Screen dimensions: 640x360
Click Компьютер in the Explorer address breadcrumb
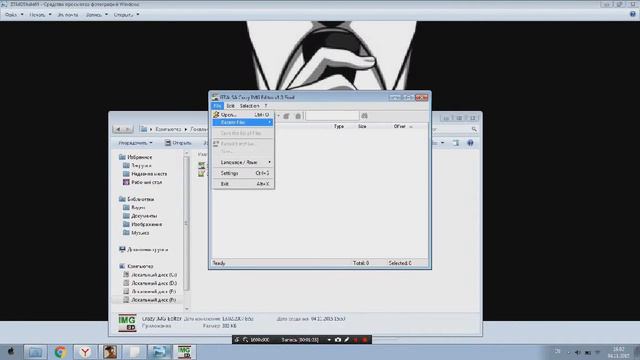pos(168,129)
